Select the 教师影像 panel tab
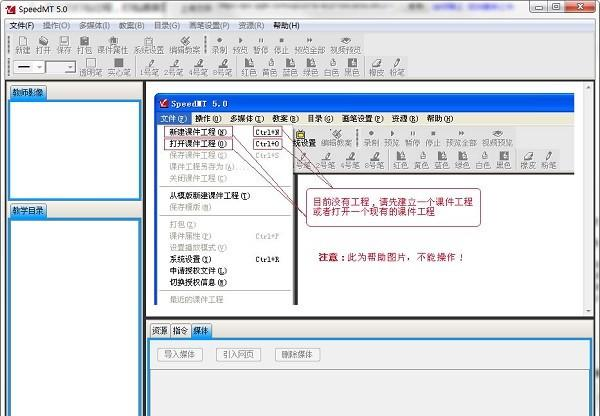Screen dimensions: 600x416 point(28,93)
